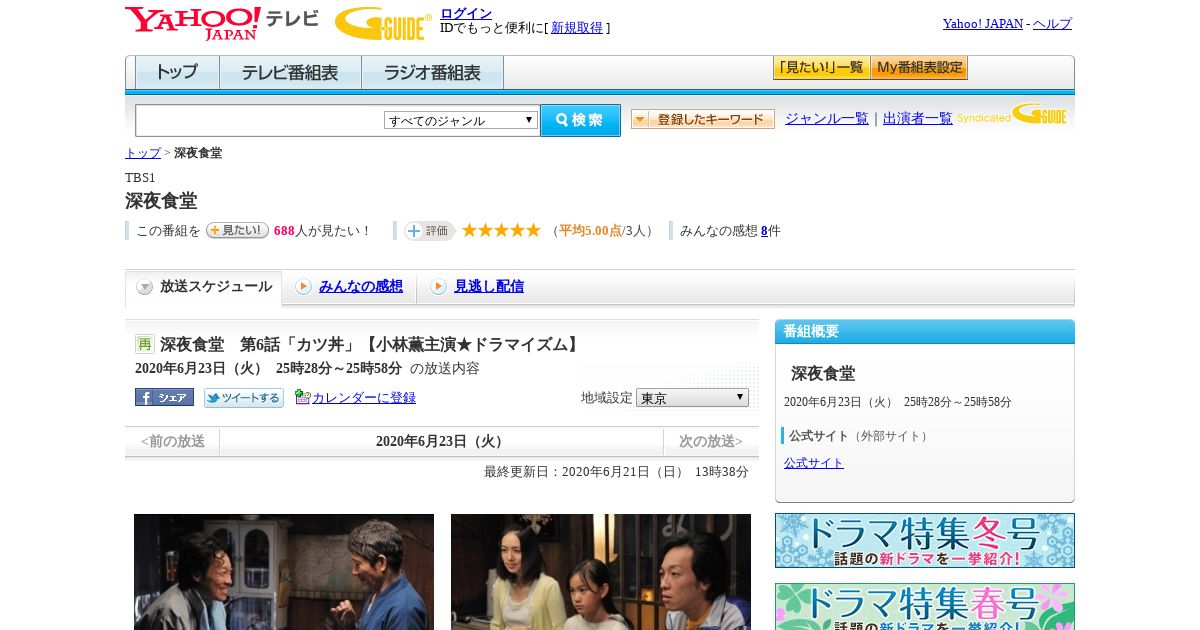Click the Syndicated G-GUIDE logo

pos(1012,115)
